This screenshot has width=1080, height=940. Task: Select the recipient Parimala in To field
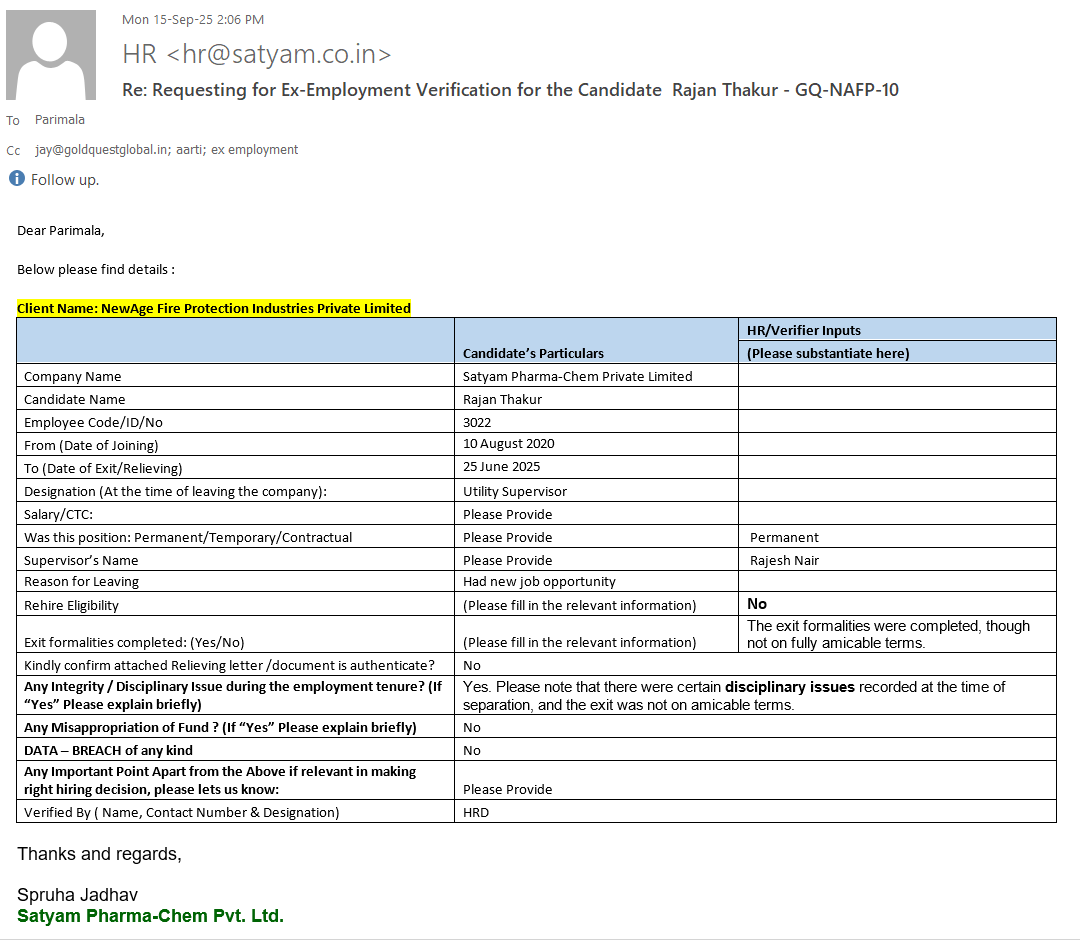tap(60, 120)
